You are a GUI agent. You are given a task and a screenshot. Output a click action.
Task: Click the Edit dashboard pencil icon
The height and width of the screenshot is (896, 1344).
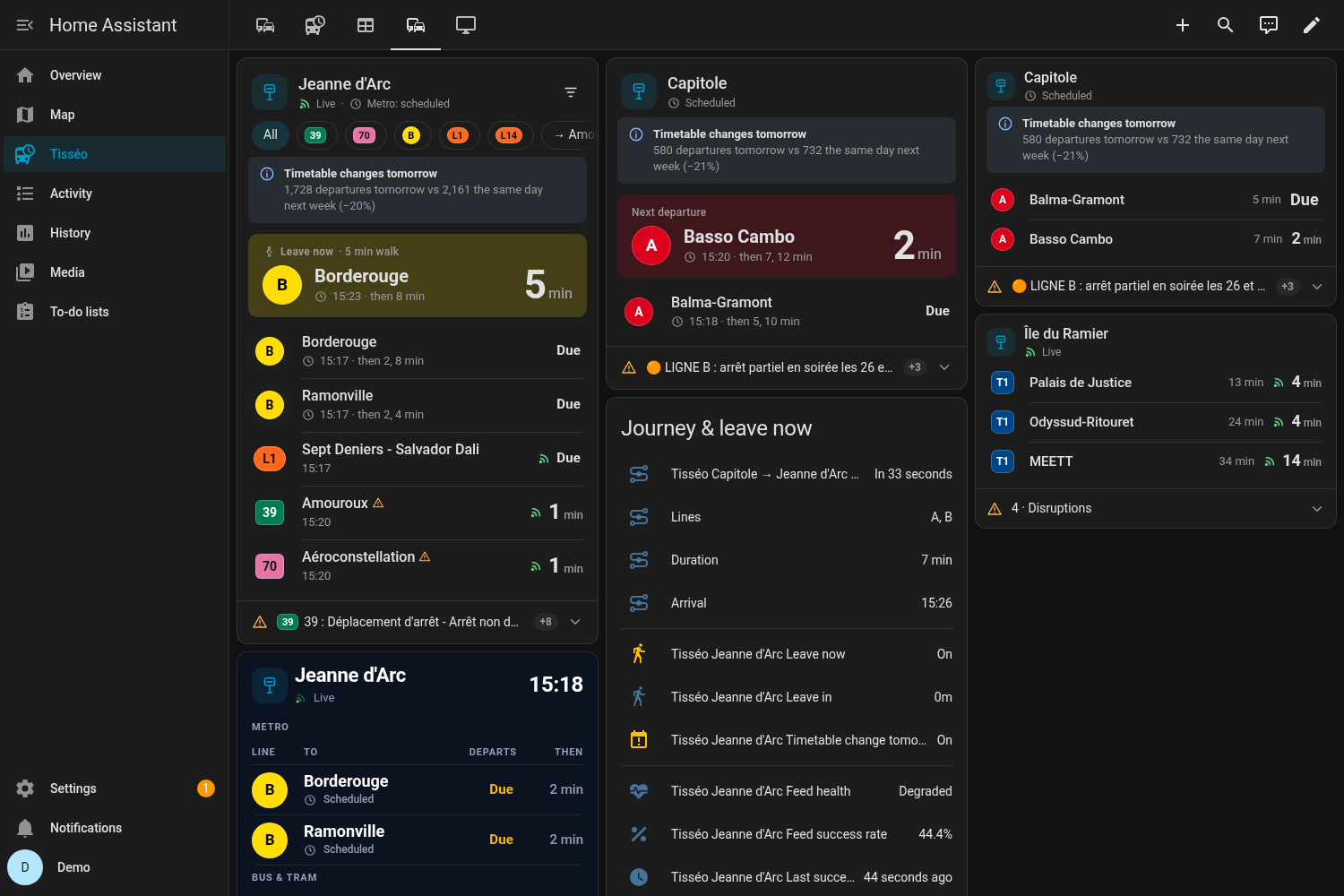(x=1312, y=25)
